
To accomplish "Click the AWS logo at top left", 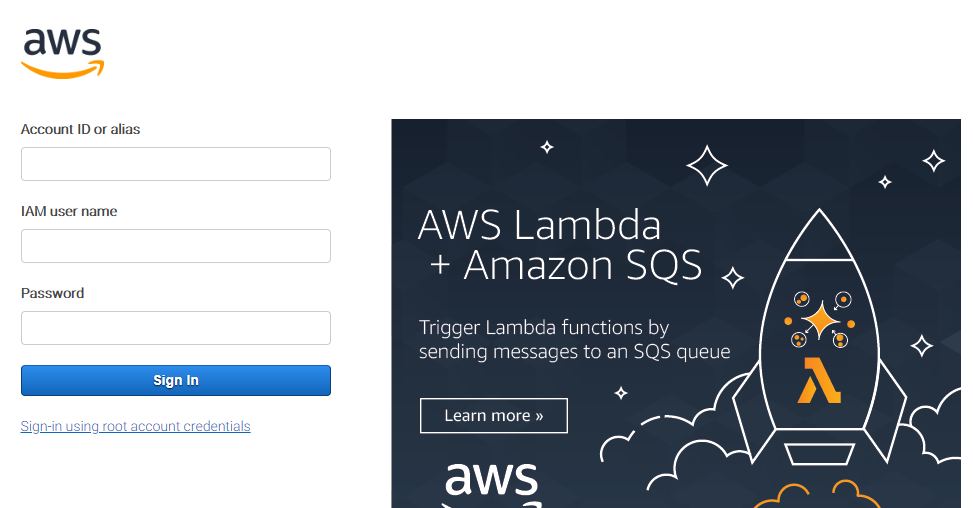I will [63, 53].
